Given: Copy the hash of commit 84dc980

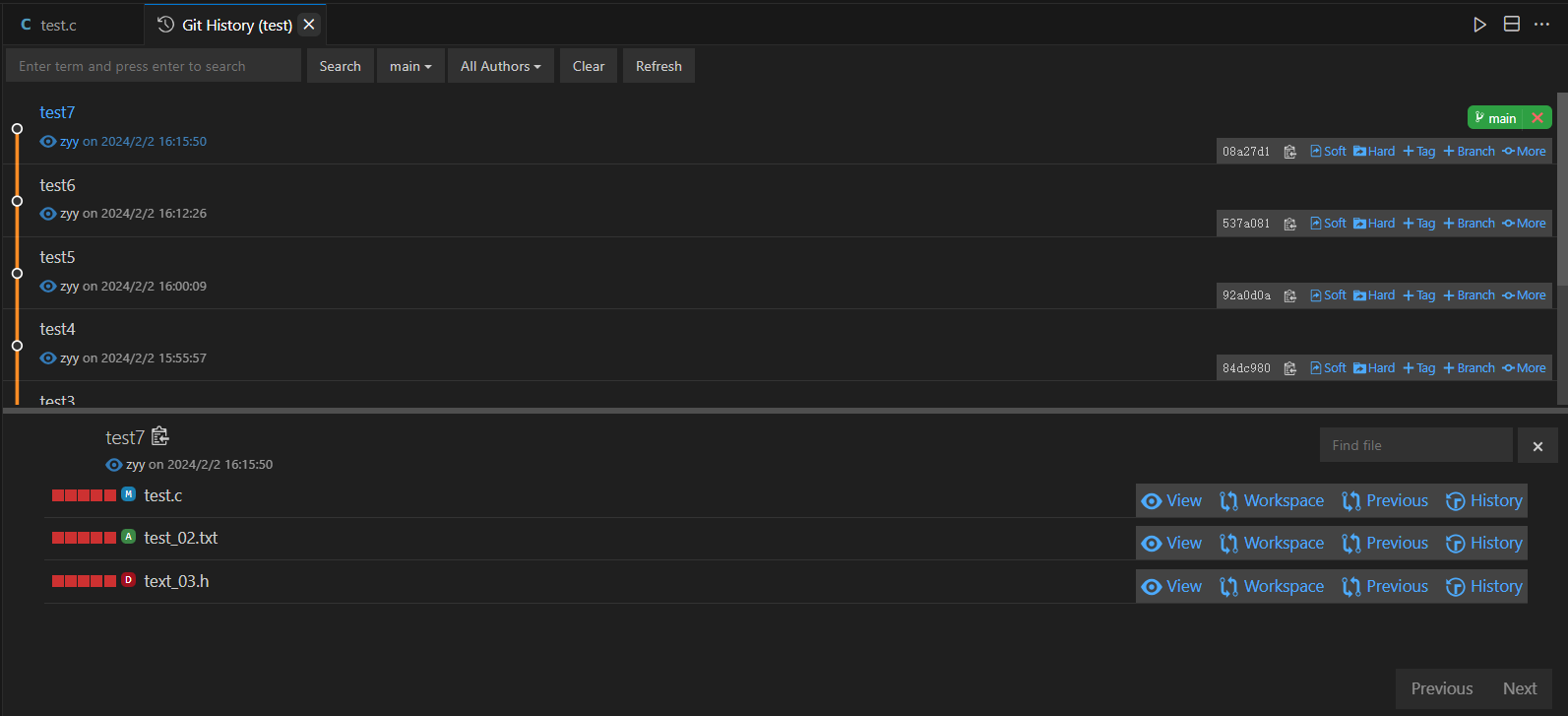Looking at the screenshot, I should pyautogui.click(x=1289, y=368).
